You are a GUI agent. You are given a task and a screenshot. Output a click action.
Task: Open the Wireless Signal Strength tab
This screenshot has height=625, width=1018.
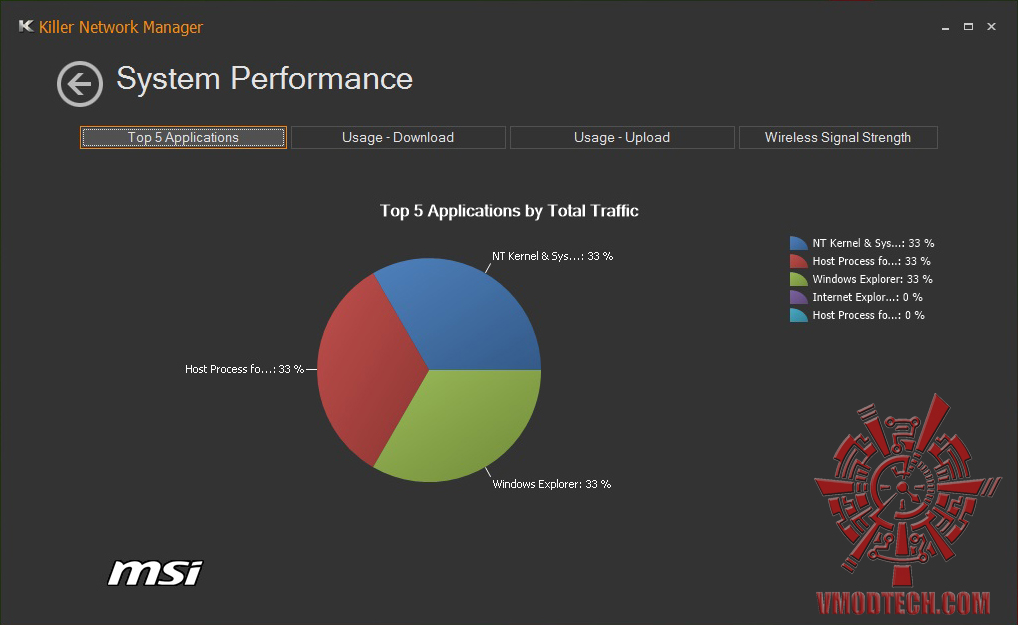[838, 138]
